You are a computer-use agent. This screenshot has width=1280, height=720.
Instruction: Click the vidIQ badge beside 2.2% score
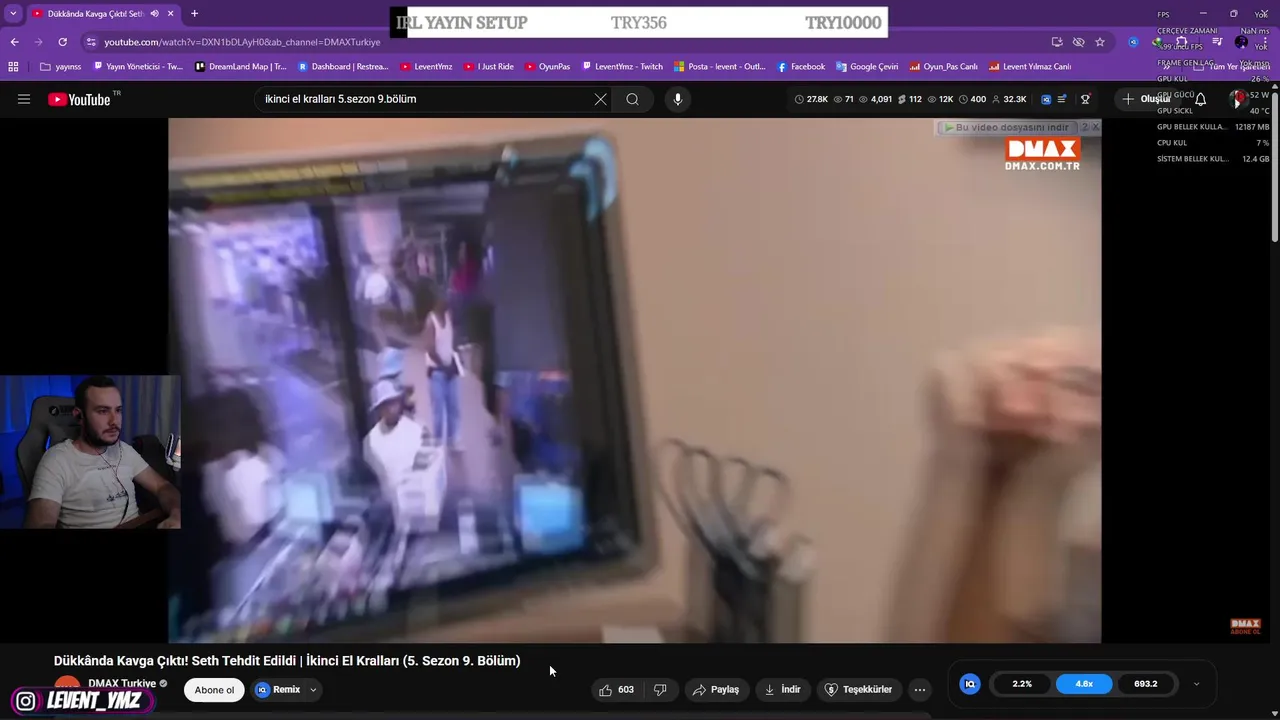click(x=969, y=684)
